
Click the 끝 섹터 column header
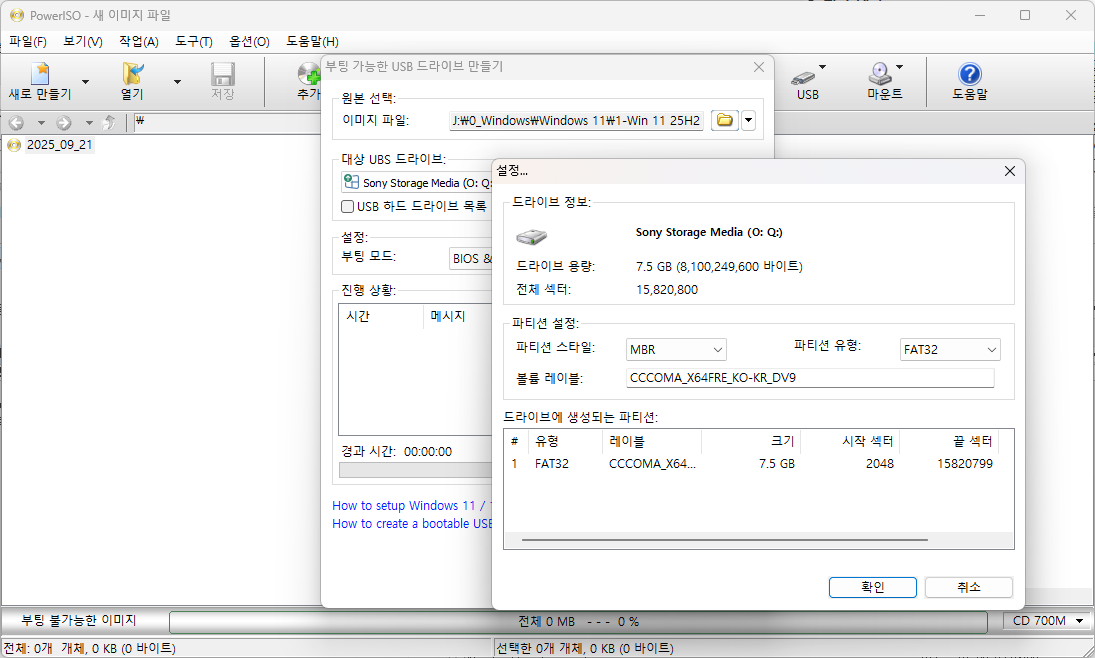949,441
